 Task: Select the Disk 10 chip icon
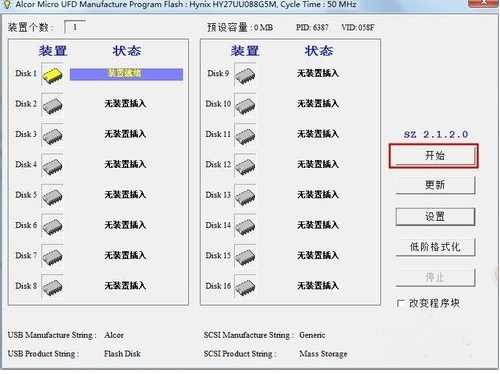(245, 105)
